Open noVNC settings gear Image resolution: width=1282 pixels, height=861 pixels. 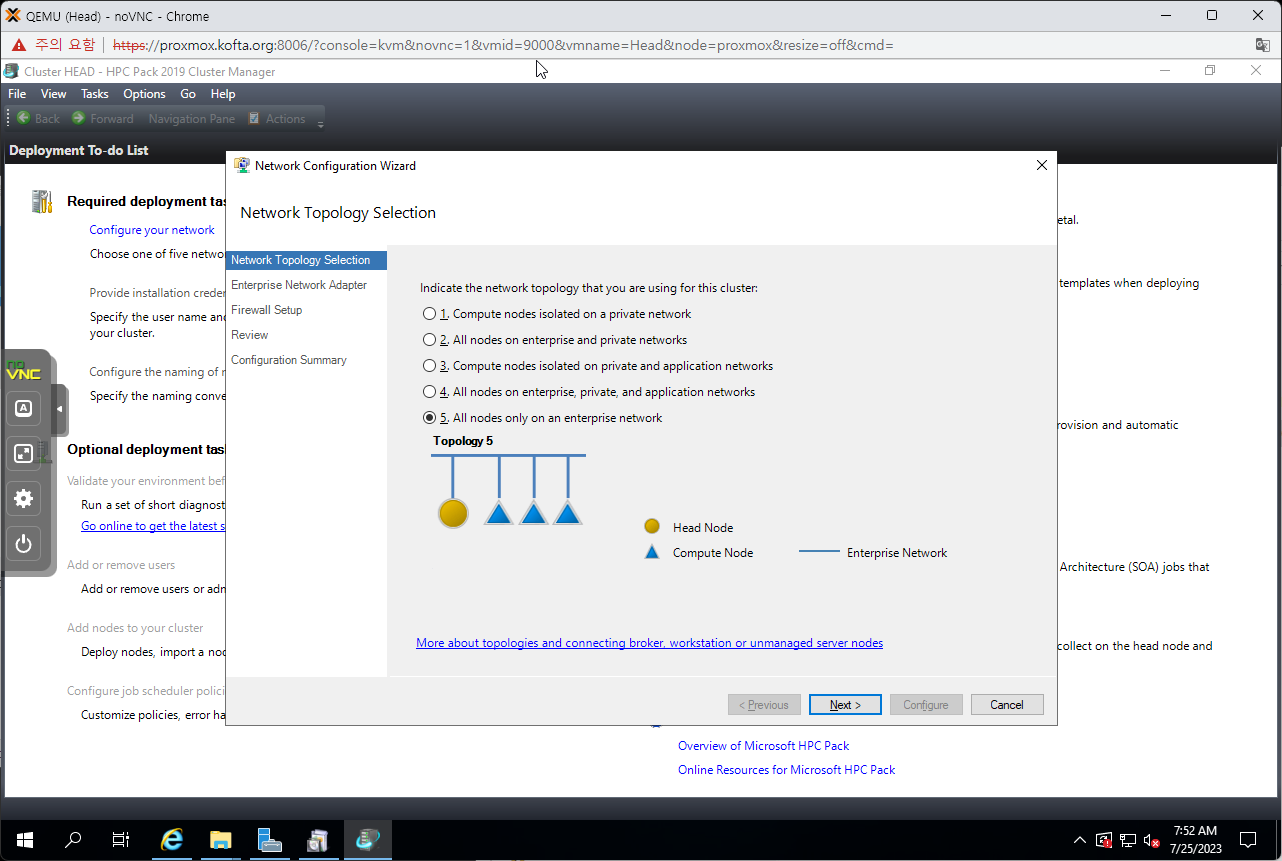(x=24, y=499)
